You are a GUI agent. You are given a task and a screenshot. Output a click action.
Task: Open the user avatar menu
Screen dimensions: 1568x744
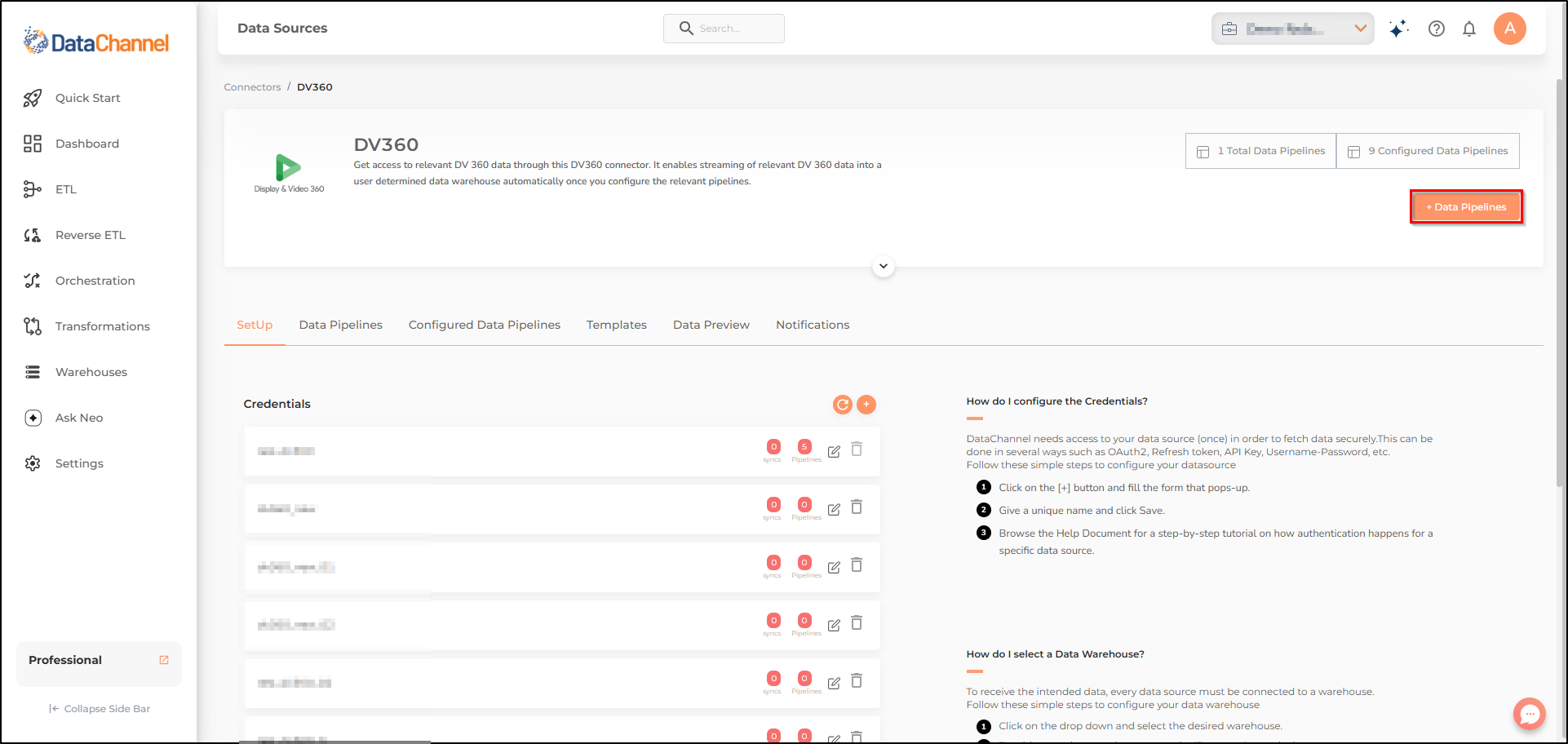(x=1510, y=29)
